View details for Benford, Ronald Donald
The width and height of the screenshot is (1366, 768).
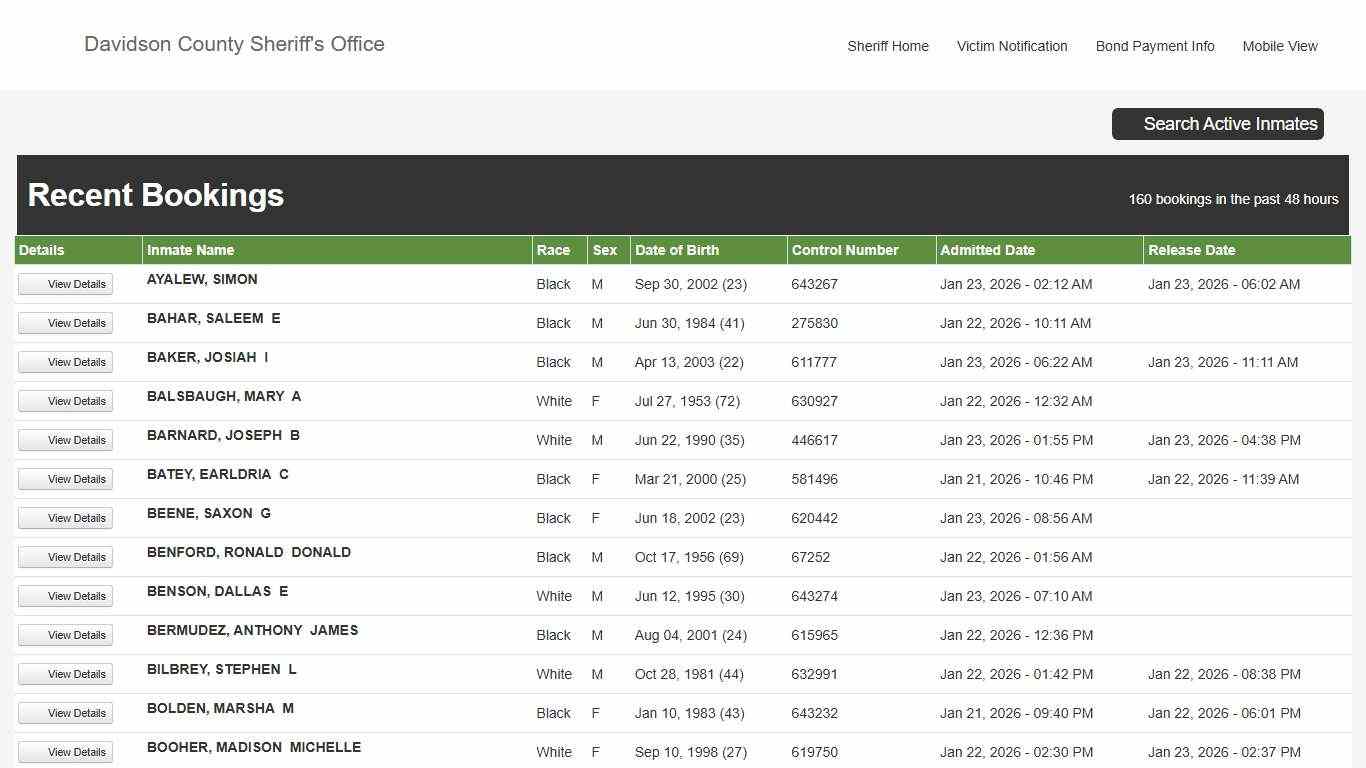[66, 557]
